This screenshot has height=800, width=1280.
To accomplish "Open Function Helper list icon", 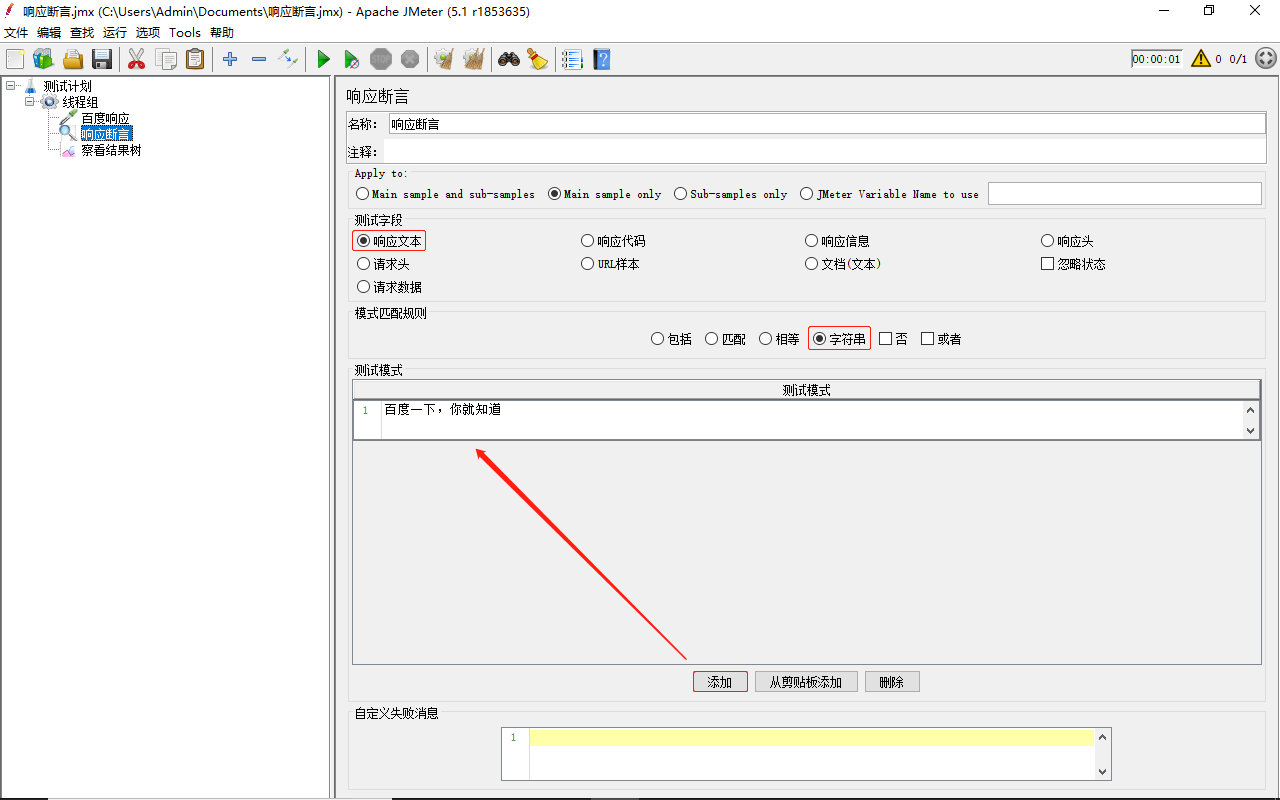I will [572, 59].
